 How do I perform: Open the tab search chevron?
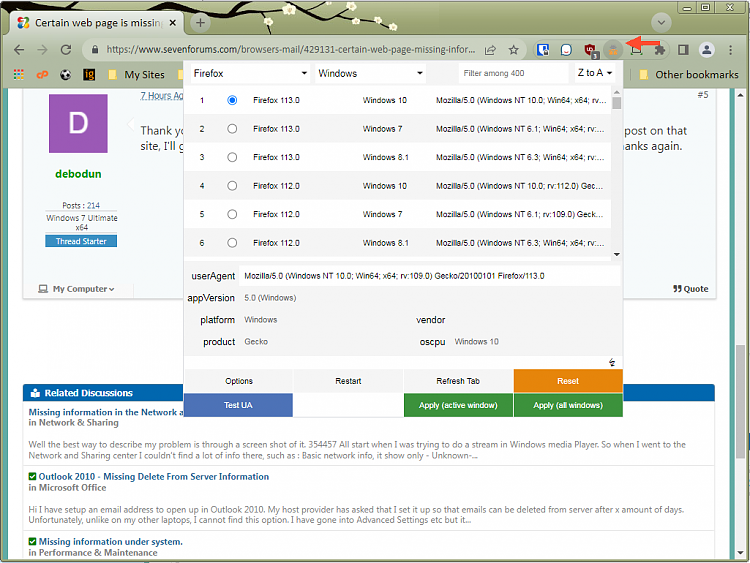point(661,22)
